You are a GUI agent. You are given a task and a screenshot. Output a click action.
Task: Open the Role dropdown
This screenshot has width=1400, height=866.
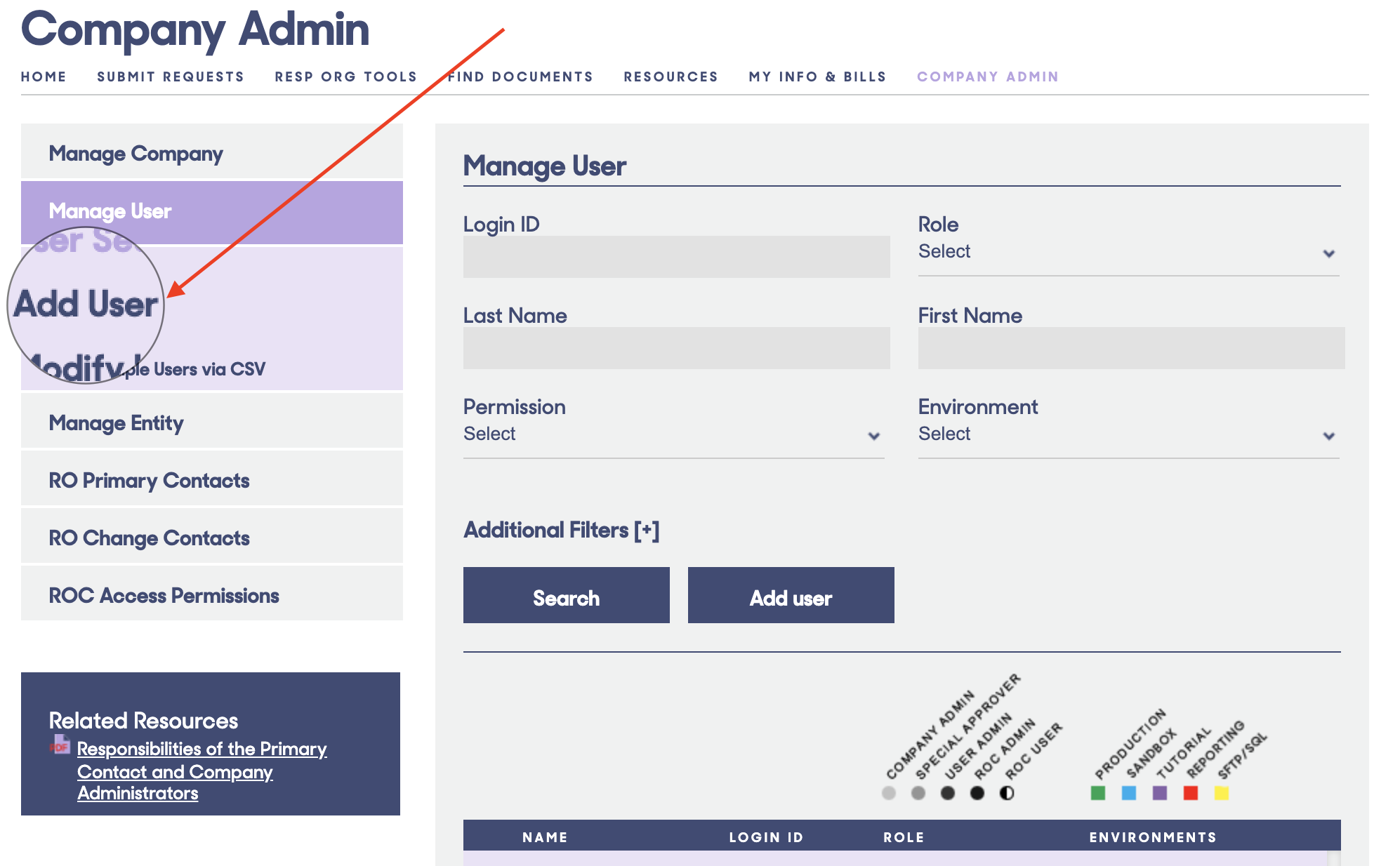click(1128, 252)
